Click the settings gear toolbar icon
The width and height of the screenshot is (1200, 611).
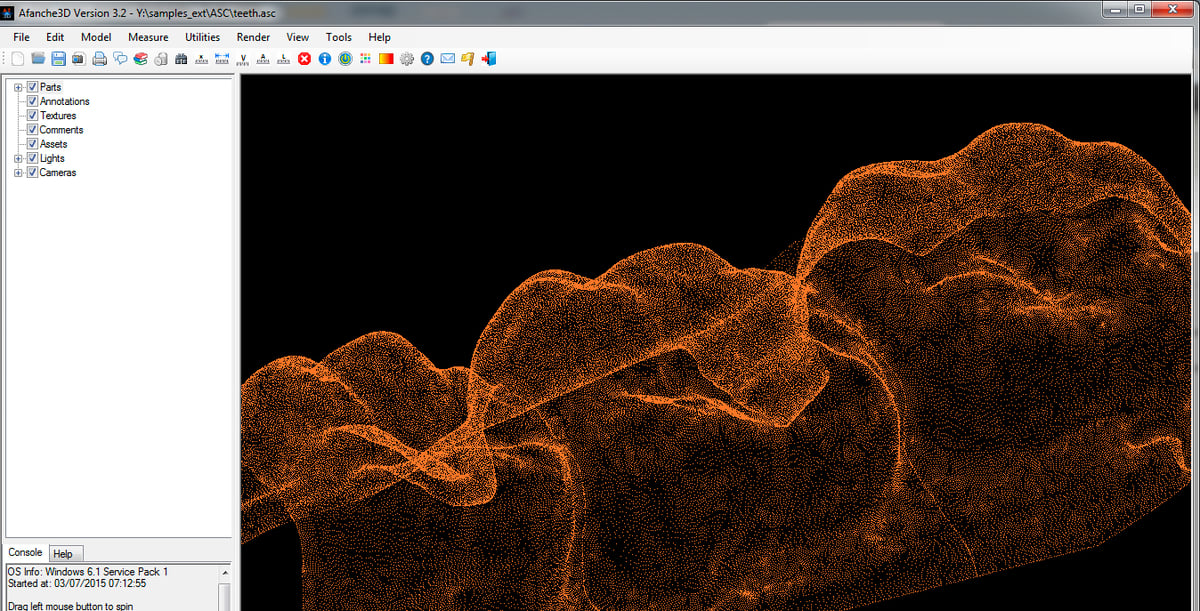[407, 59]
